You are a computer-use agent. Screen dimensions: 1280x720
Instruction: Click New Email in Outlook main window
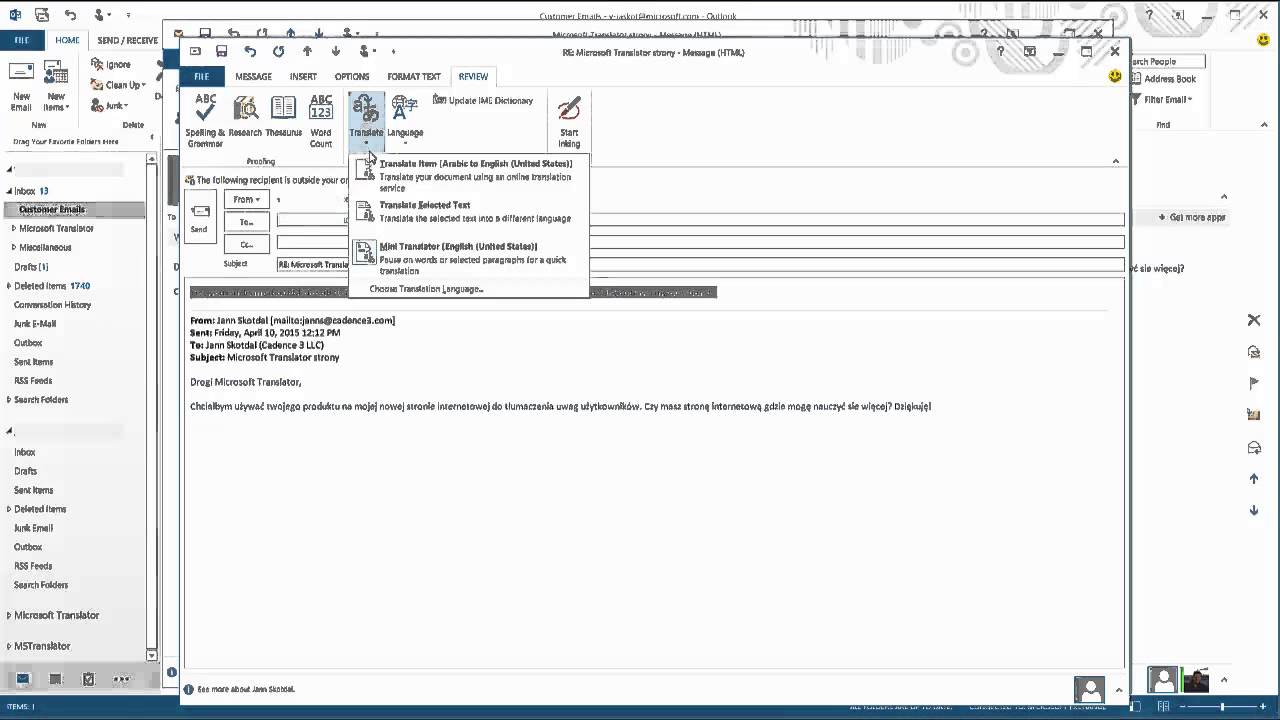pos(21,87)
